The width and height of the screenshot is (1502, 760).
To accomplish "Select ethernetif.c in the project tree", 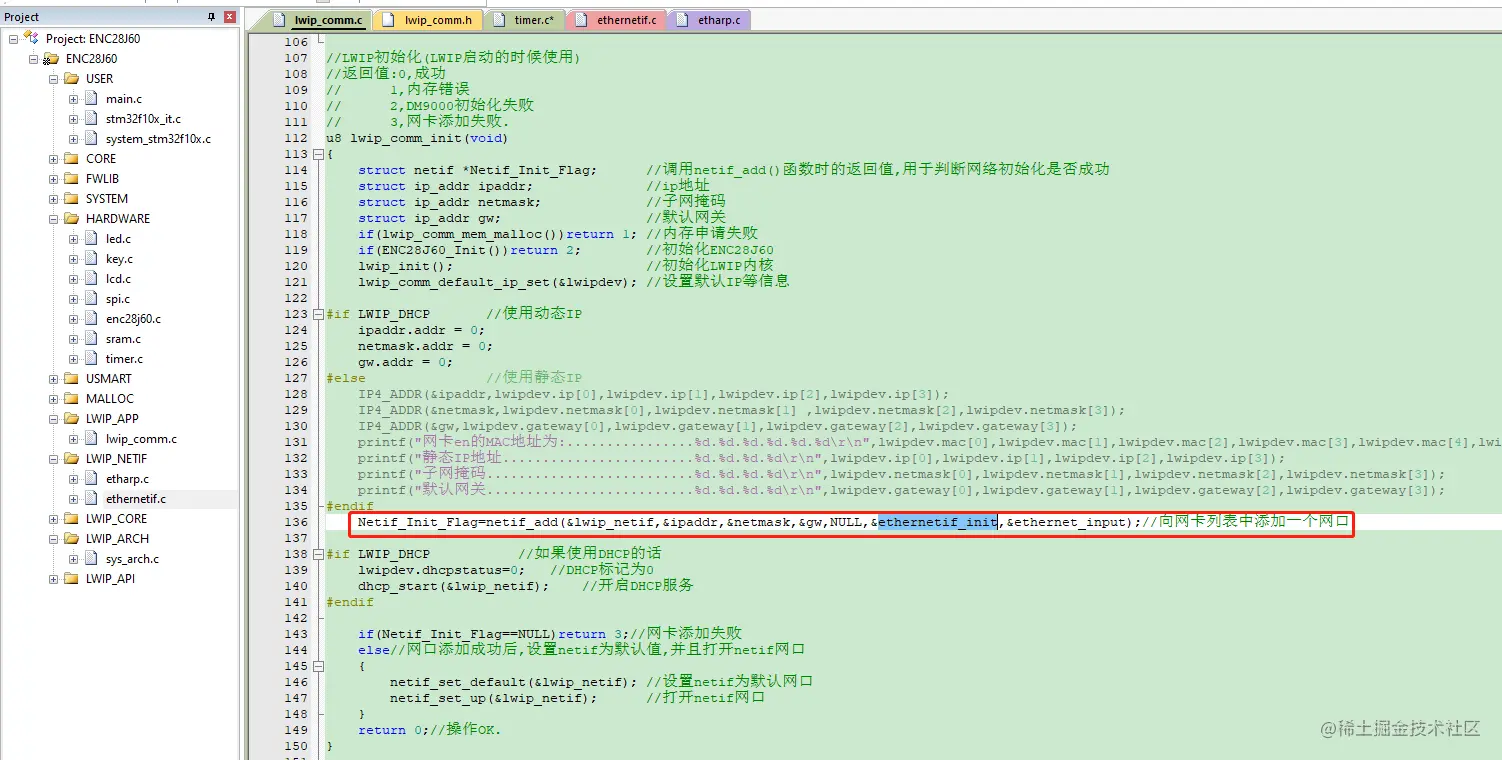I will tap(136, 499).
